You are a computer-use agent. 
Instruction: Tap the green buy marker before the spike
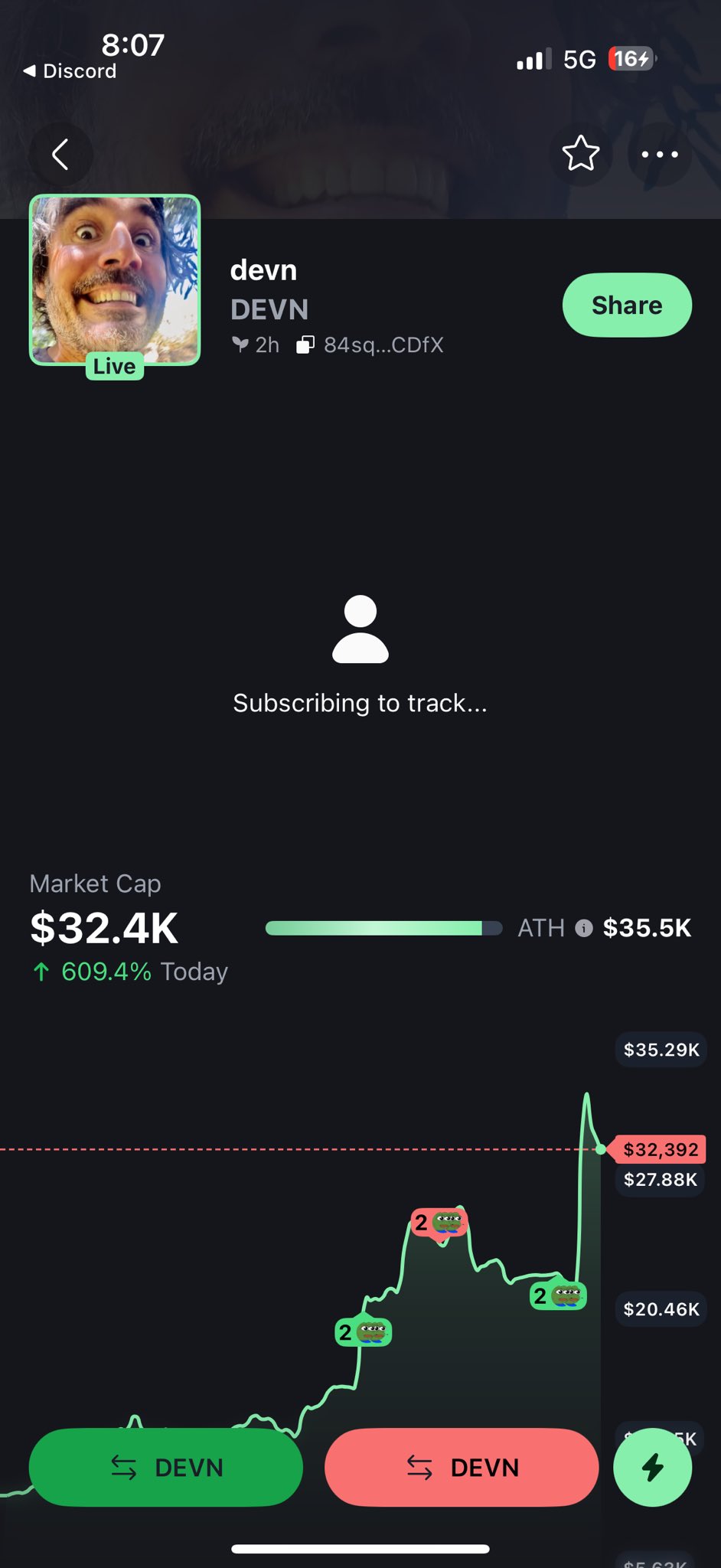(x=558, y=1295)
